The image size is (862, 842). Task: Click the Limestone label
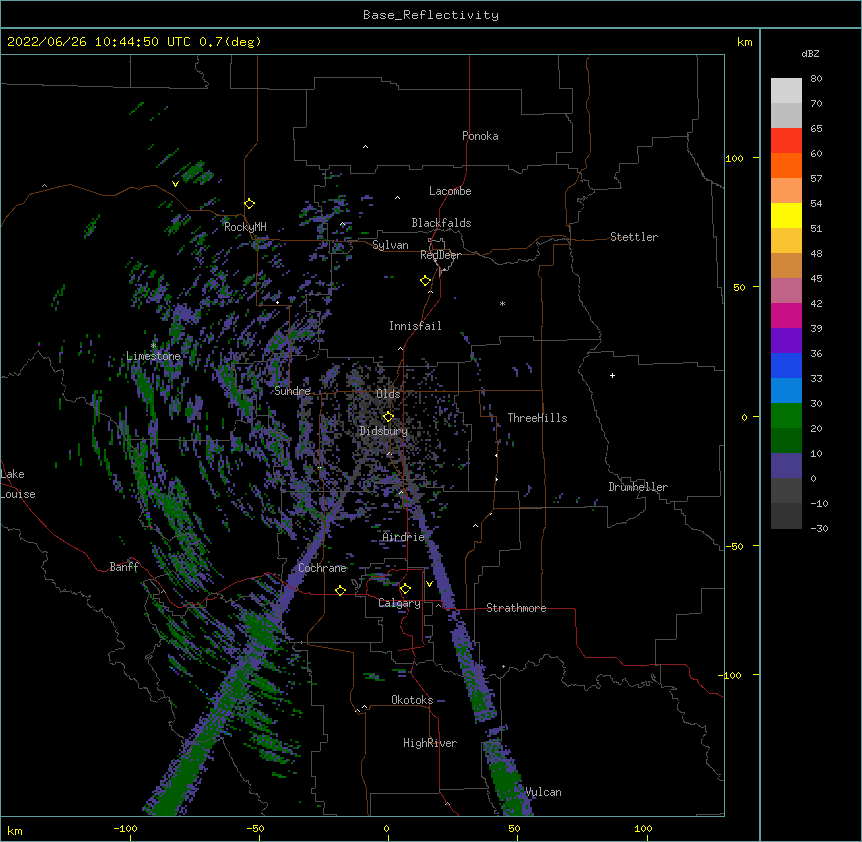click(x=153, y=356)
